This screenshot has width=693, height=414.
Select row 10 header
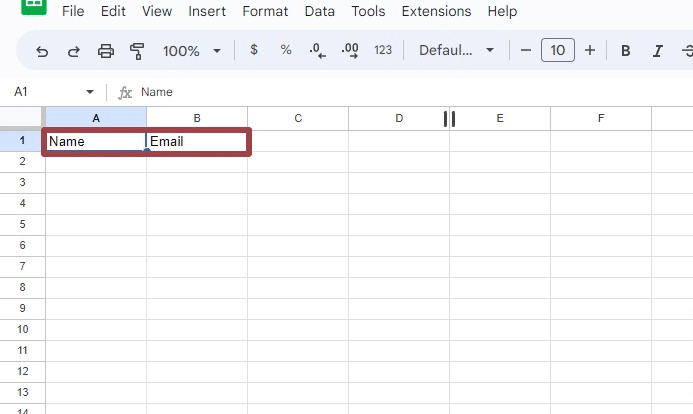(22, 330)
